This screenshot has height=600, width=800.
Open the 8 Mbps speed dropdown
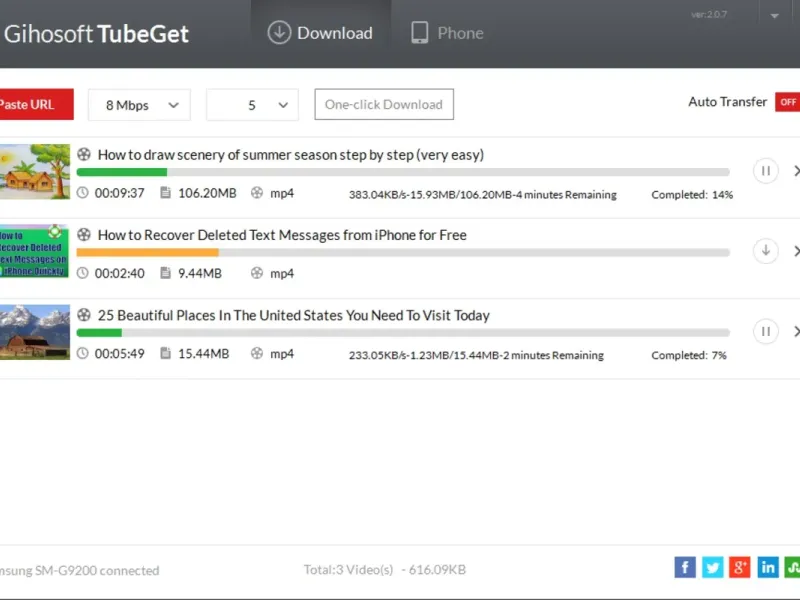(139, 105)
